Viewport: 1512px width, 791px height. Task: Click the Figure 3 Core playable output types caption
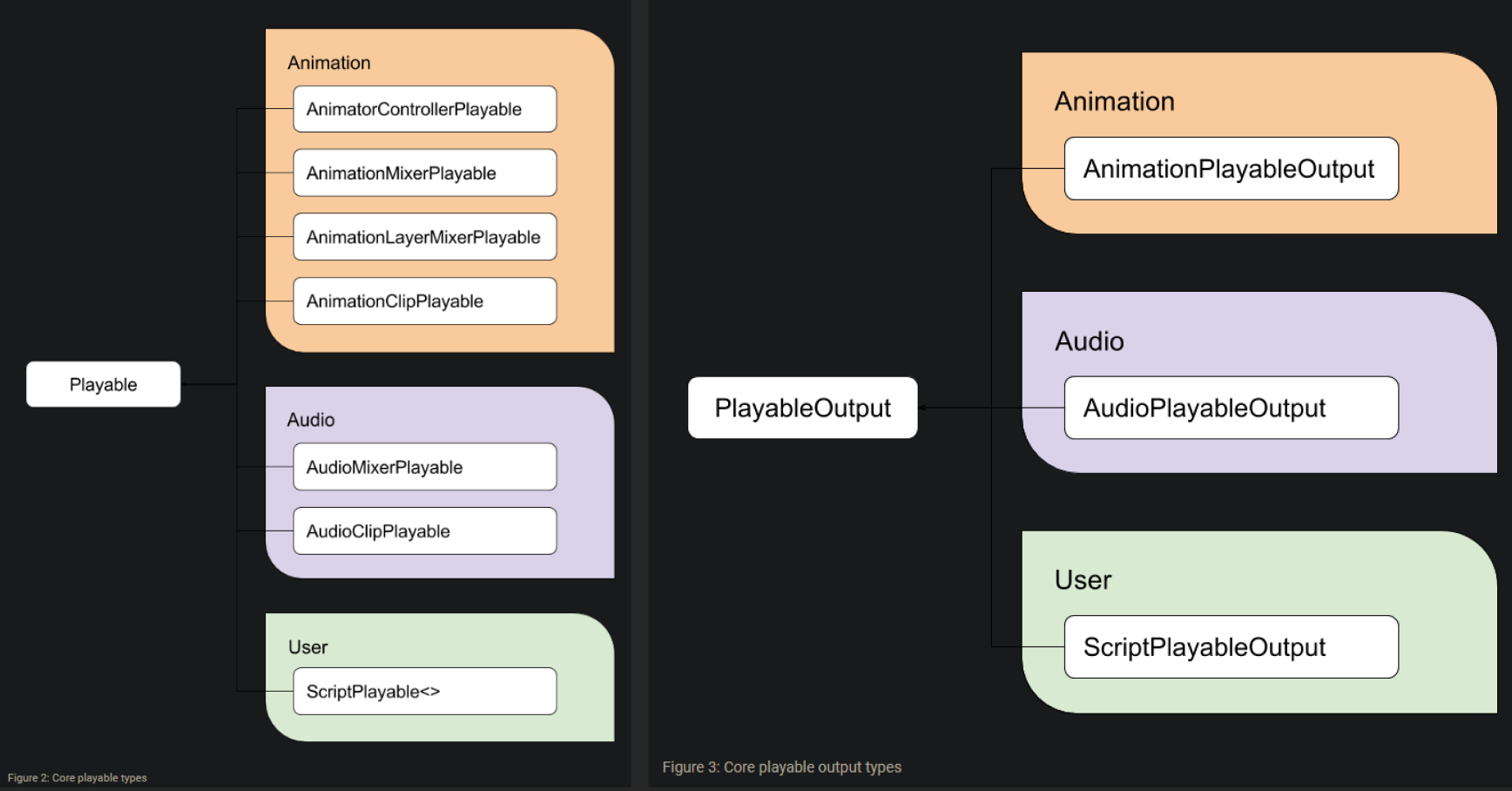(x=781, y=767)
